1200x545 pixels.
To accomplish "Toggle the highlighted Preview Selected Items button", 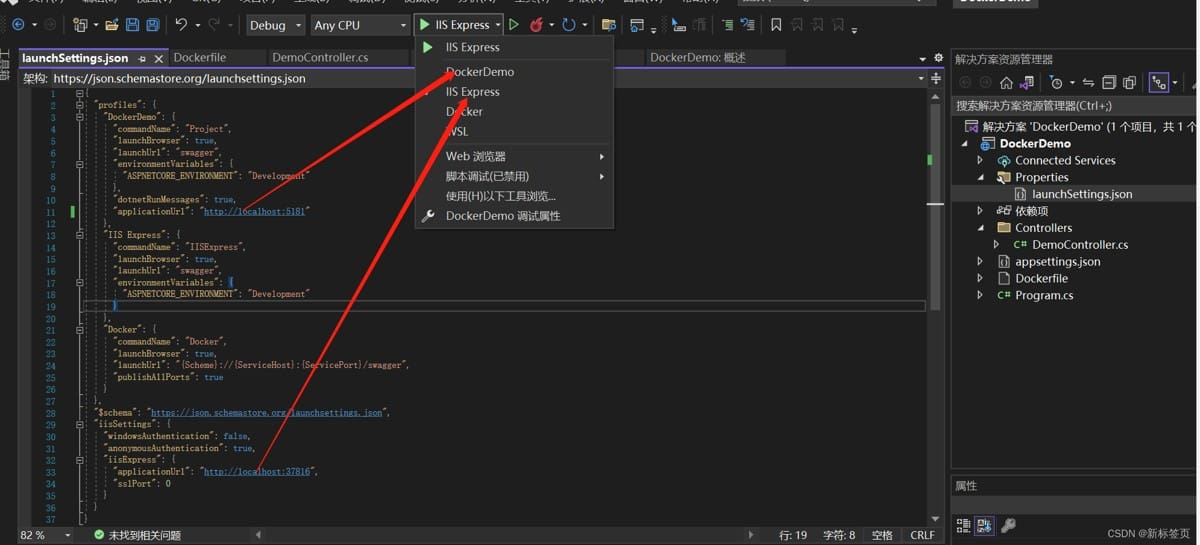I will (x=1159, y=82).
